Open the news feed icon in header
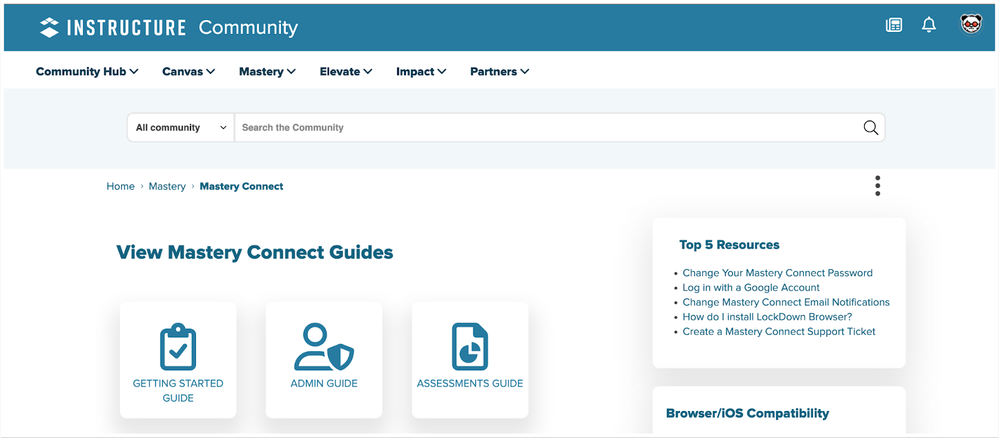999x438 pixels. 894,26
